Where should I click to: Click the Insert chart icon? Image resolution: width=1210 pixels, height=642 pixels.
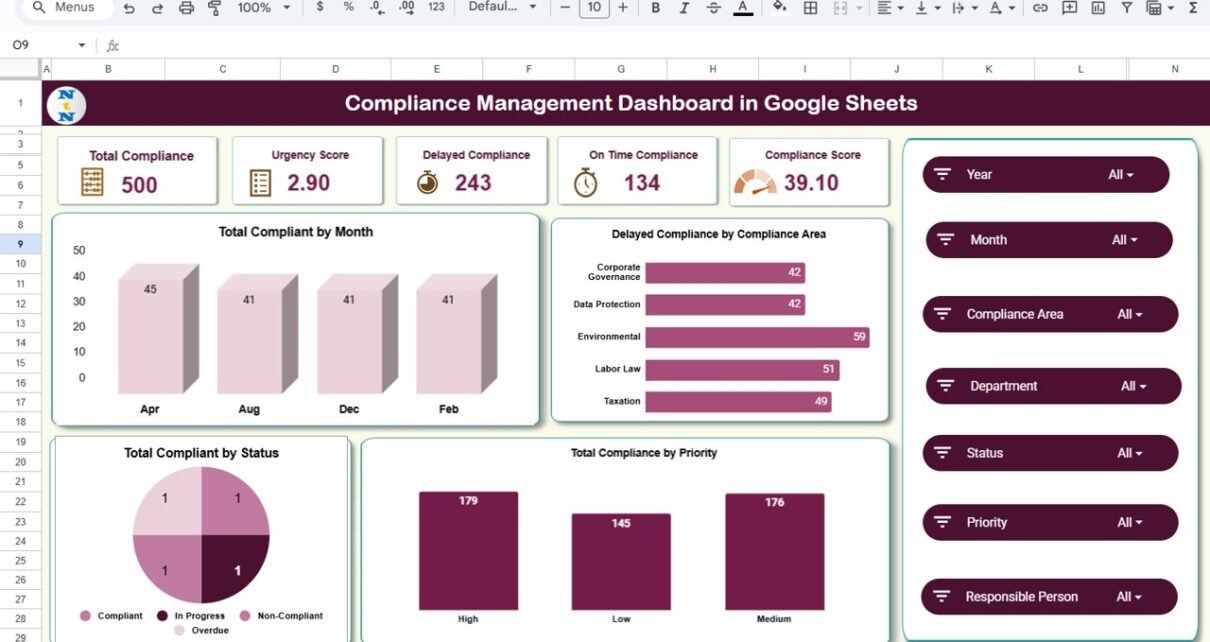[x=1098, y=8]
